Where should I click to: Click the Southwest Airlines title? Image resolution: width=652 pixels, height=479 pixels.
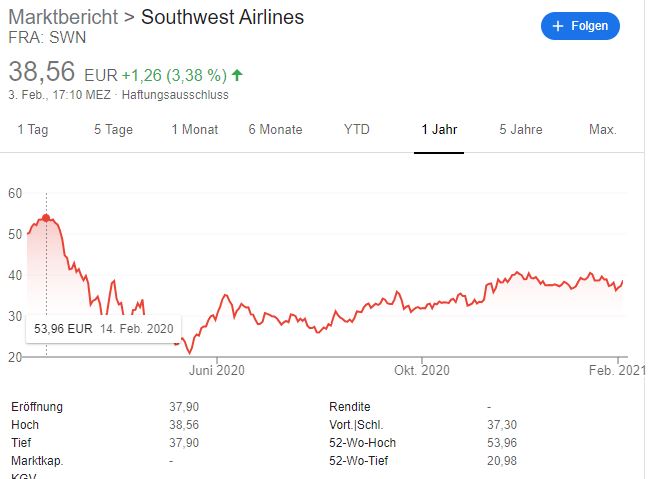[x=222, y=17]
